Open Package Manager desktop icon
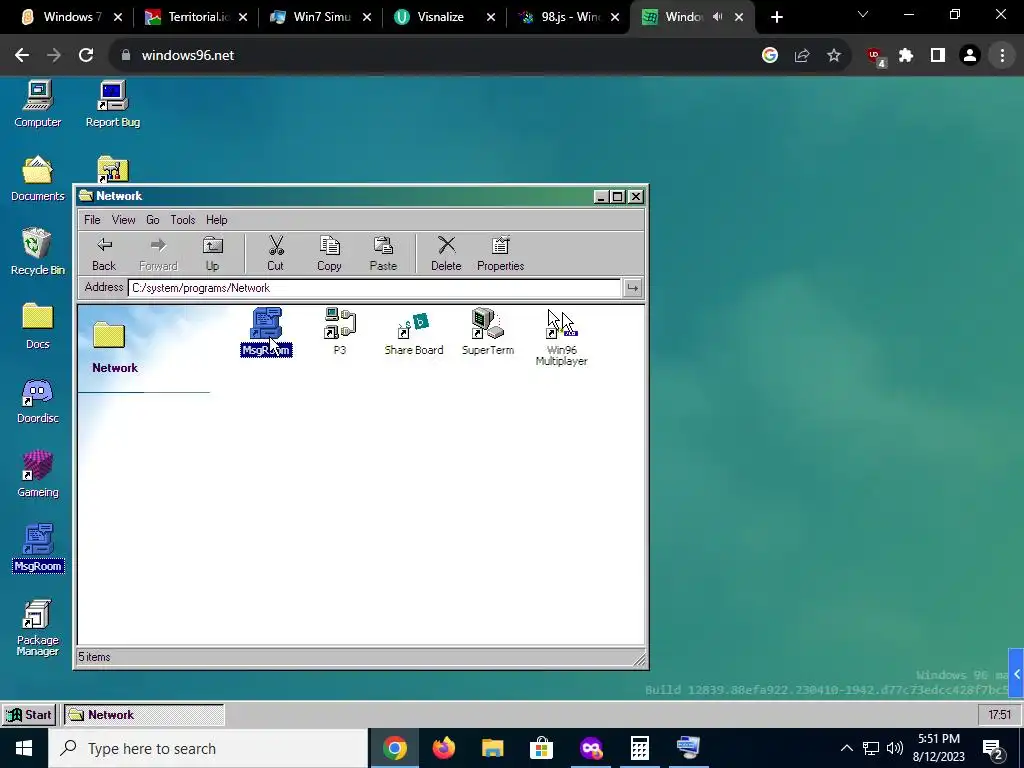 37,628
